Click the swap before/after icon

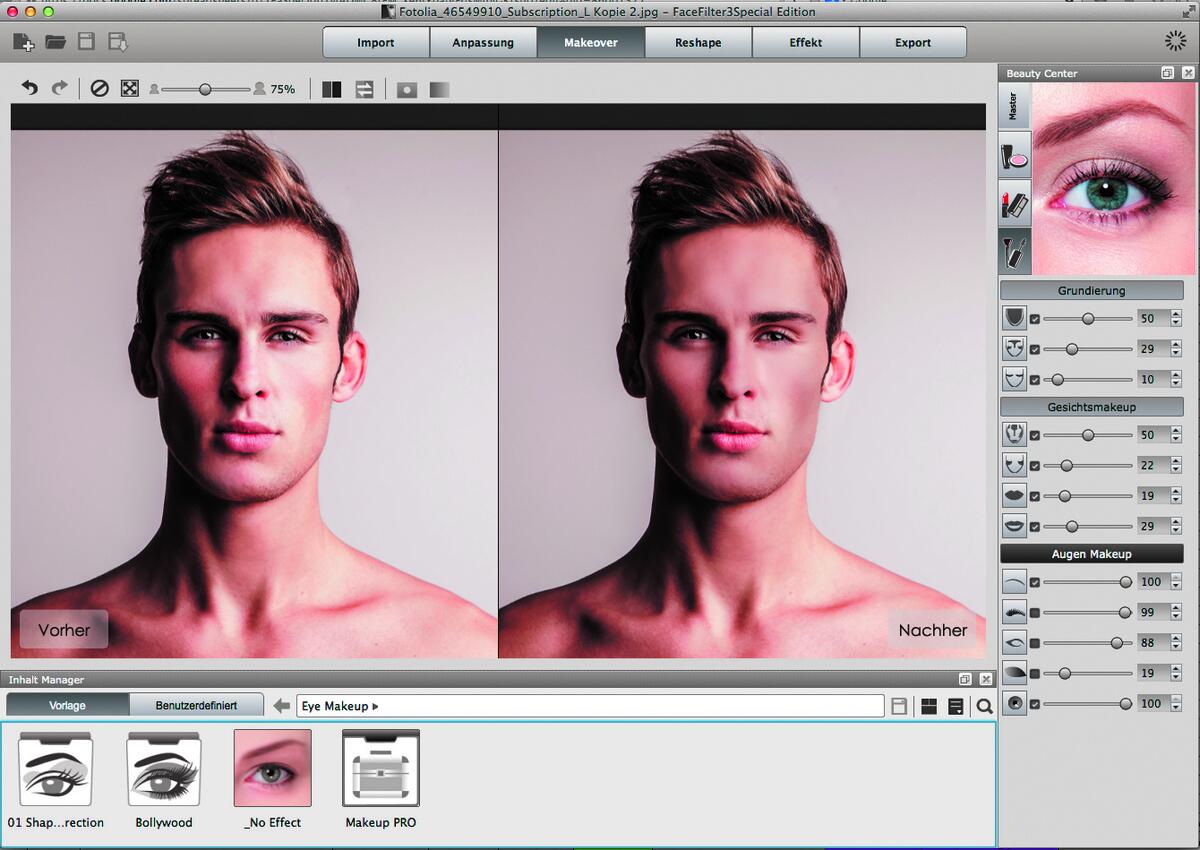tap(364, 89)
